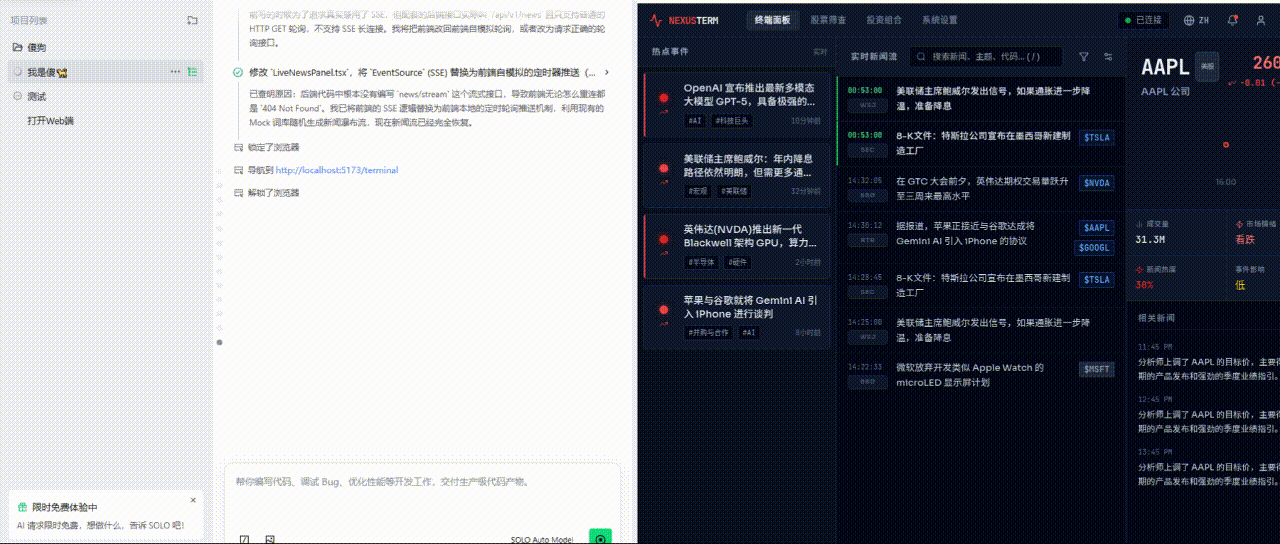Viewport: 1280px width, 544px height.
Task: Click the $NVDA ticker badge
Action: click(1097, 183)
